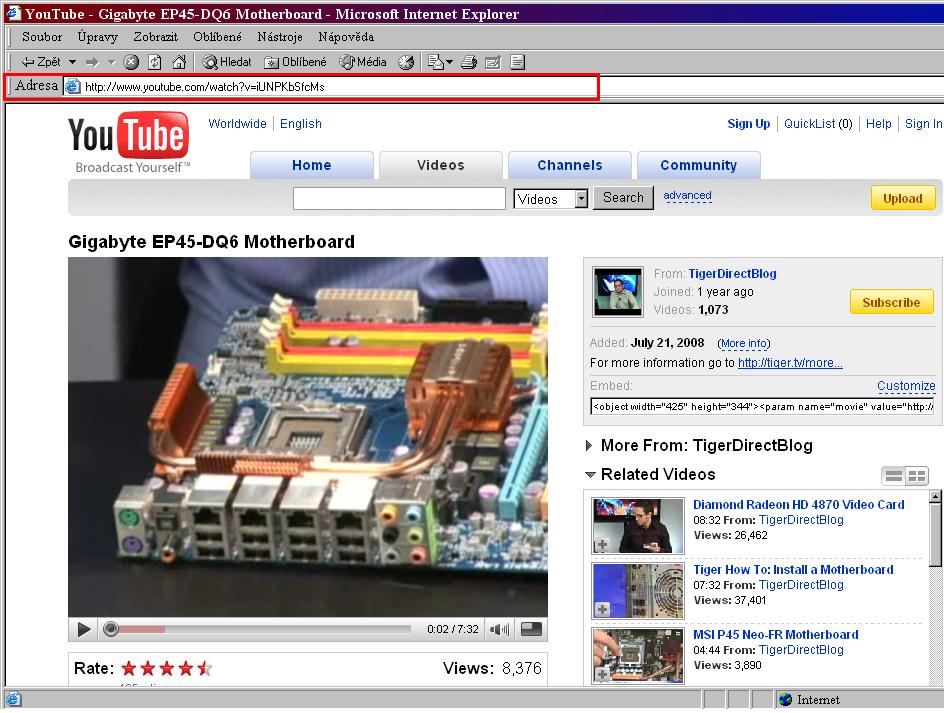Viewport: 944px width, 713px height.
Task: Add Diamond Radeon video to QuickList
Action: pyautogui.click(x=602, y=545)
